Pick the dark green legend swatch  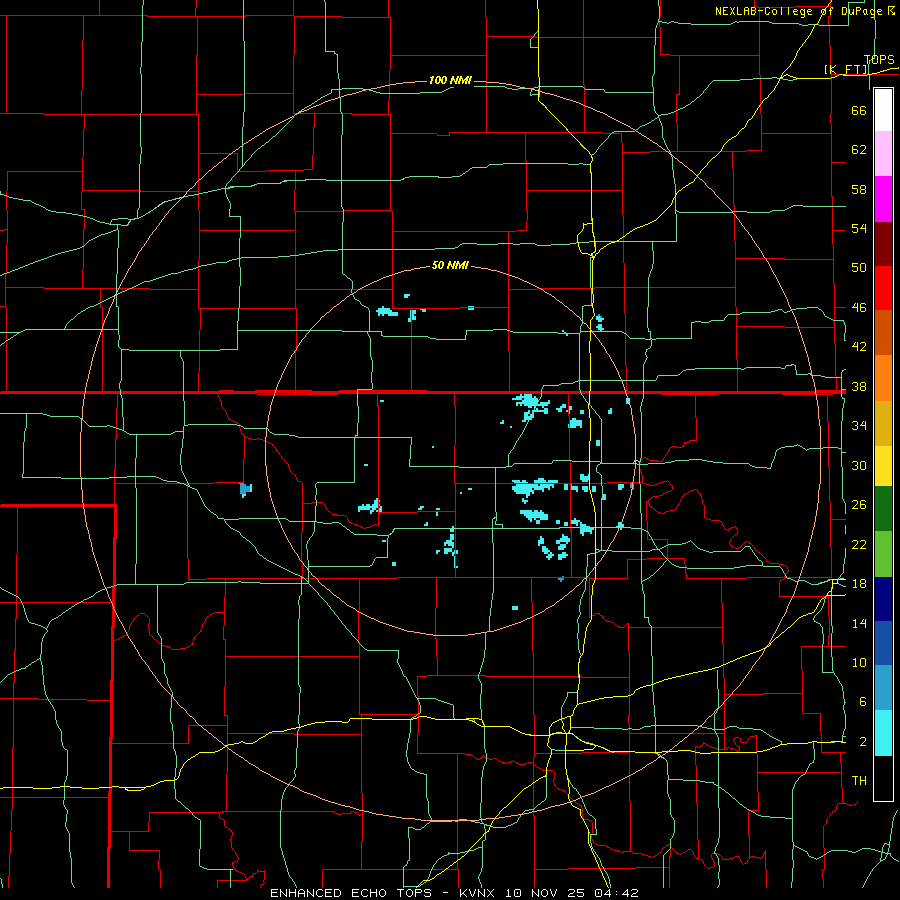883,509
